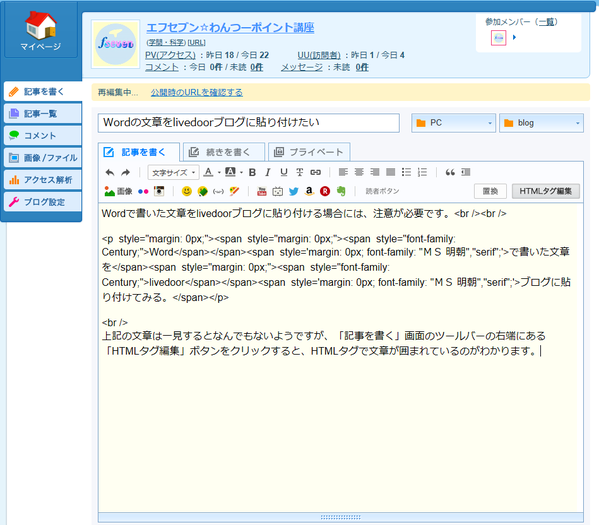Insert a bulleted list
This screenshot has height=525, width=599.
[x=406, y=172]
